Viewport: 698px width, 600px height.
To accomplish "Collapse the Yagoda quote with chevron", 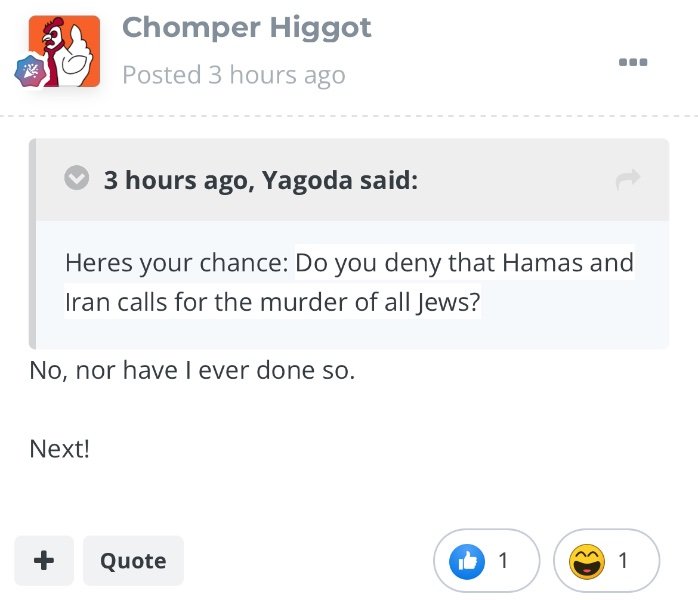I will pyautogui.click(x=76, y=180).
